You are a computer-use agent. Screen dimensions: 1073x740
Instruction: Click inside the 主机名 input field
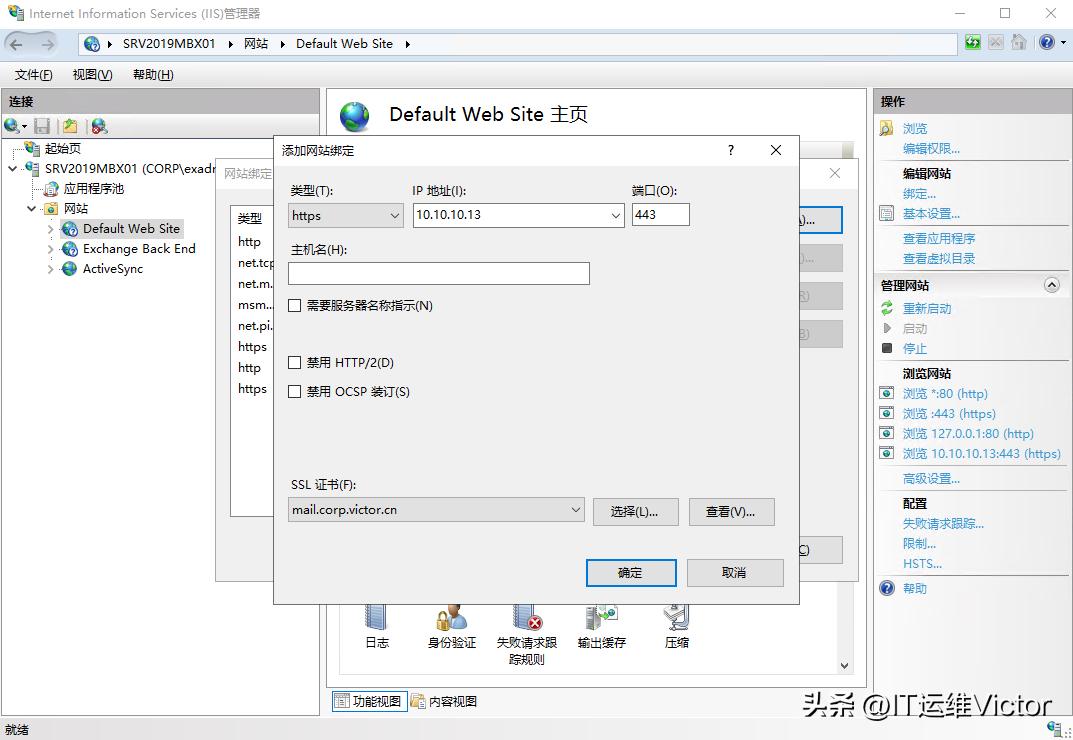pos(436,272)
